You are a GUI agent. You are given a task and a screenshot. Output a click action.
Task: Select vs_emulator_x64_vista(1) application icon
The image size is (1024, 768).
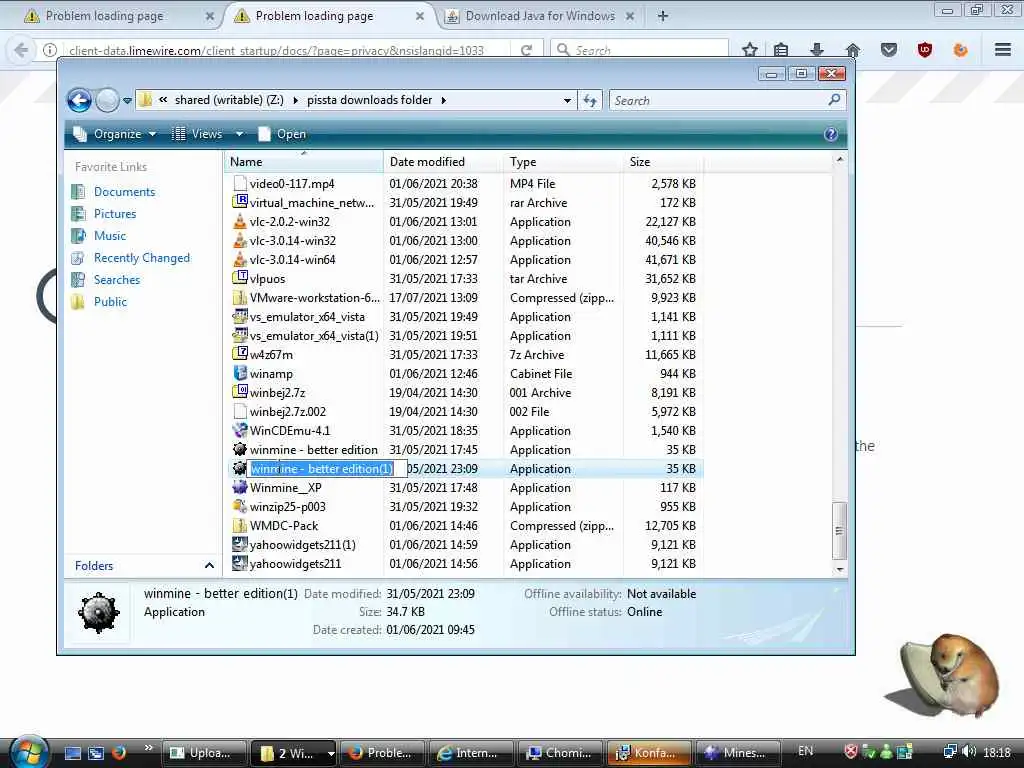pyautogui.click(x=240, y=336)
